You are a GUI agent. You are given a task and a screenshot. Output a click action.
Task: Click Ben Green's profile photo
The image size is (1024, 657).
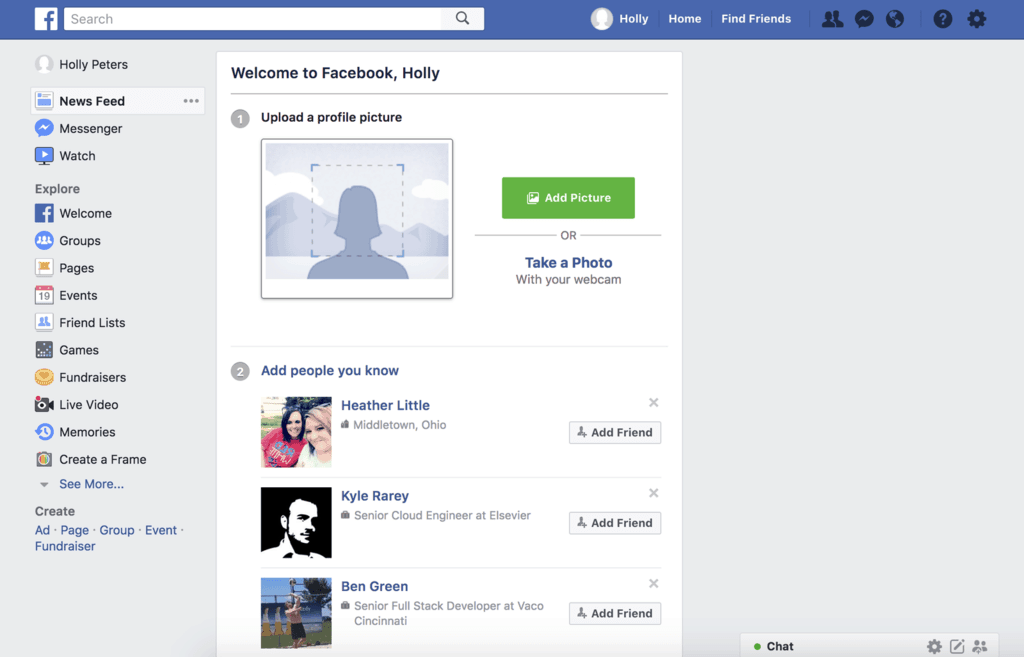[296, 613]
